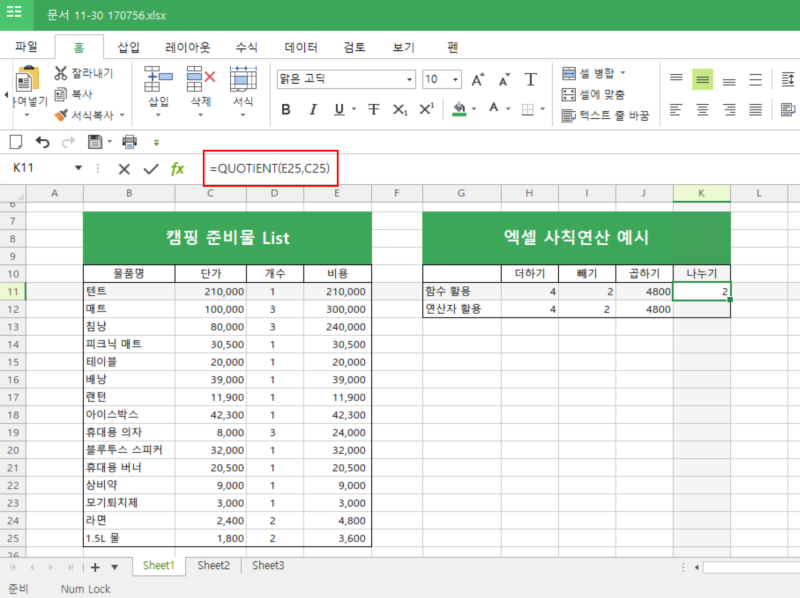This screenshot has height=598, width=800.
Task: Click the insert function fx icon
Action: pos(177,169)
